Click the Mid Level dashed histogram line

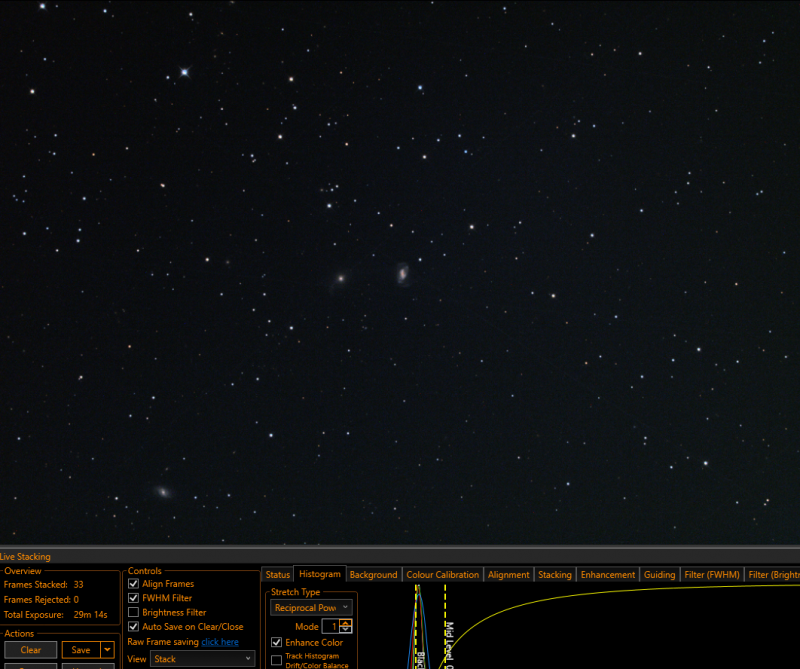point(445,625)
